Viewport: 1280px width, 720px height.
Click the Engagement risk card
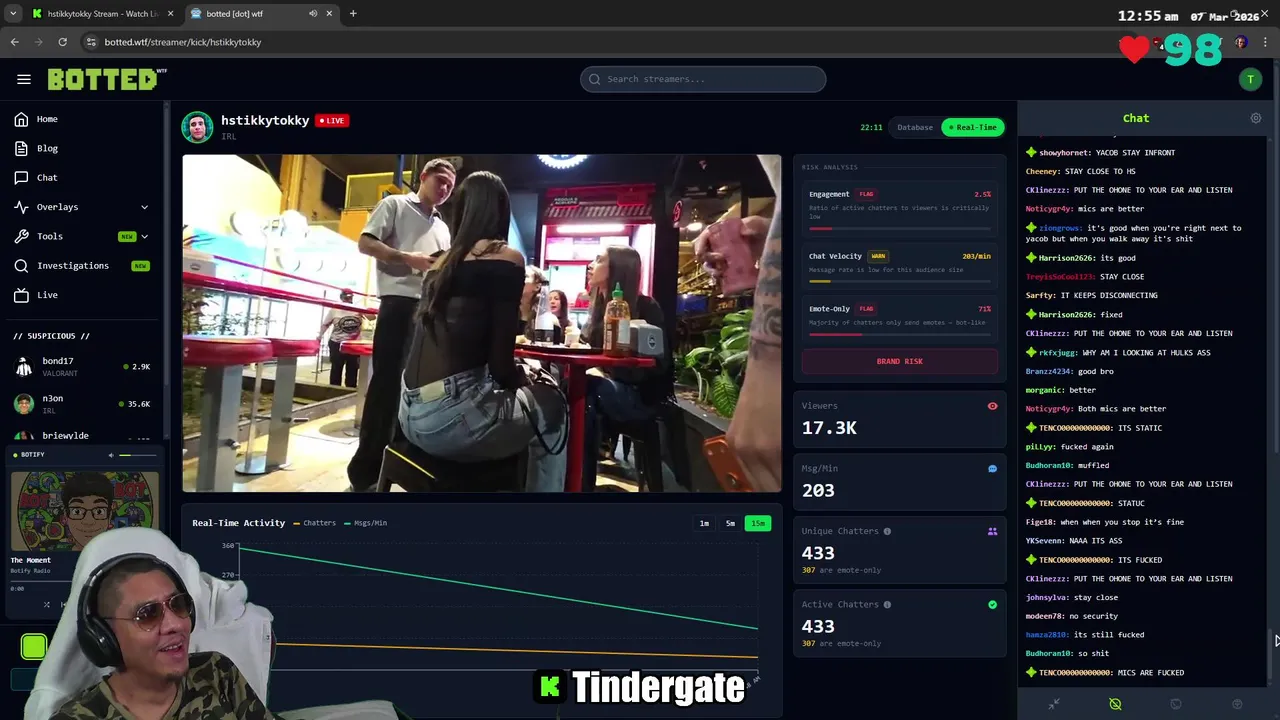click(900, 208)
